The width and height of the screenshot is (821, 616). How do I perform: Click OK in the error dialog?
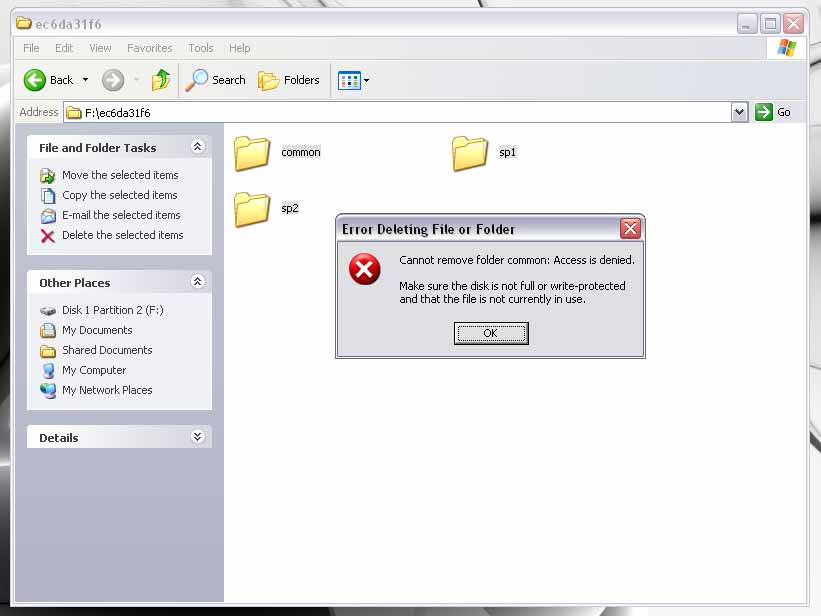pyautogui.click(x=491, y=333)
